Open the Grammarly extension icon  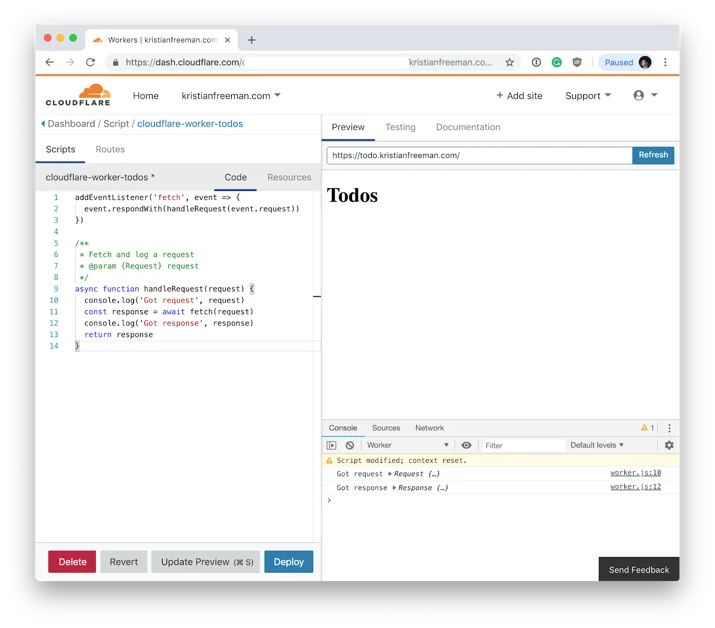click(557, 62)
